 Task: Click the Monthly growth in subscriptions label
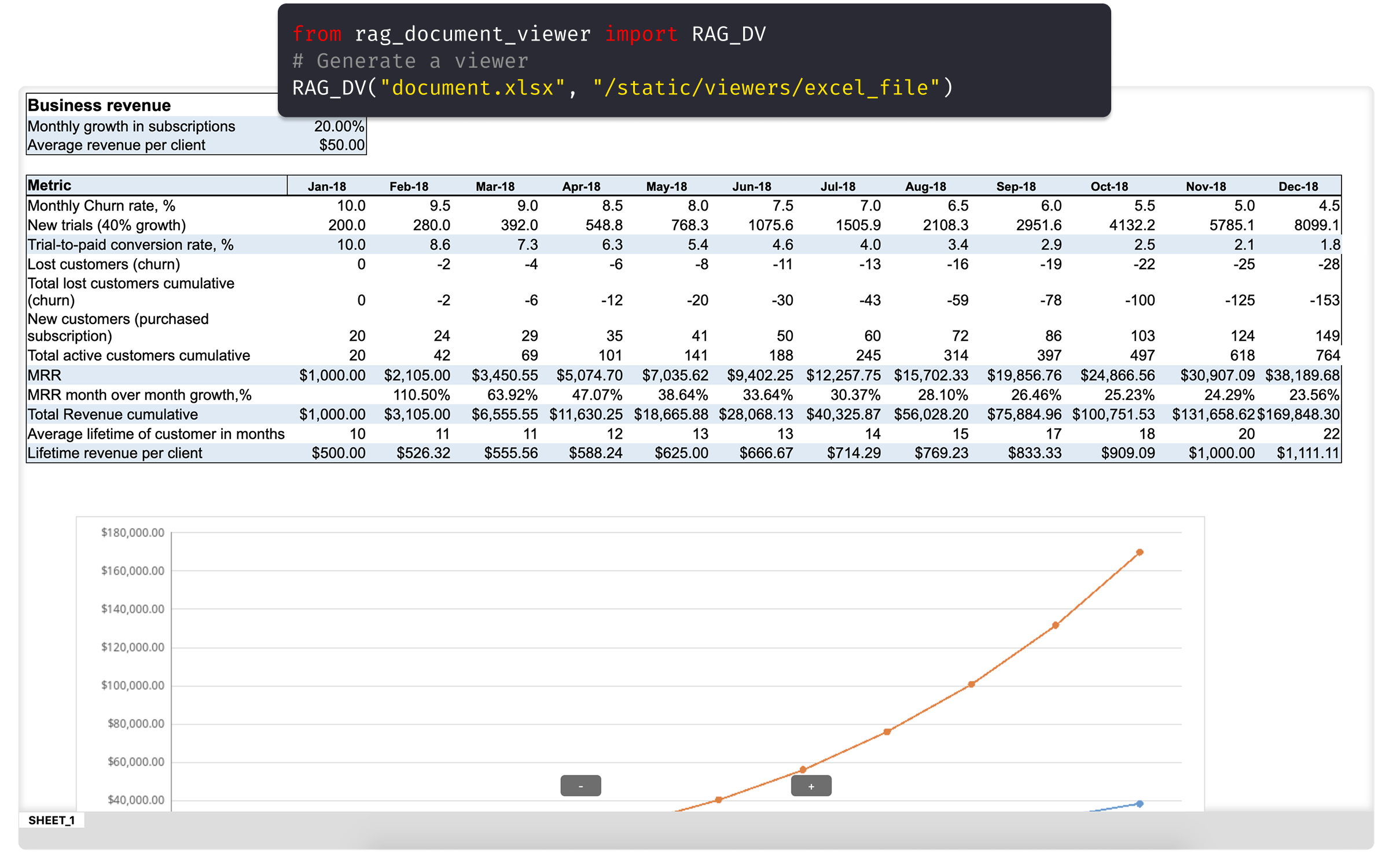coord(131,126)
